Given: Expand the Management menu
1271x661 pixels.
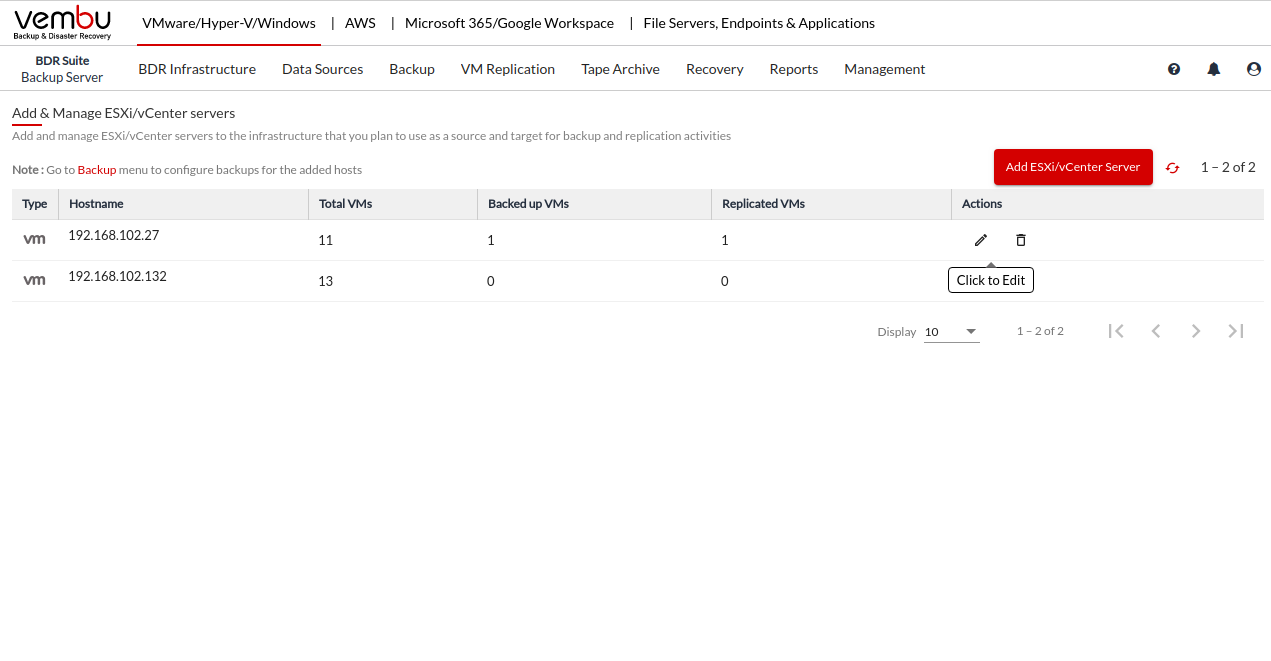Looking at the screenshot, I should click(x=884, y=69).
